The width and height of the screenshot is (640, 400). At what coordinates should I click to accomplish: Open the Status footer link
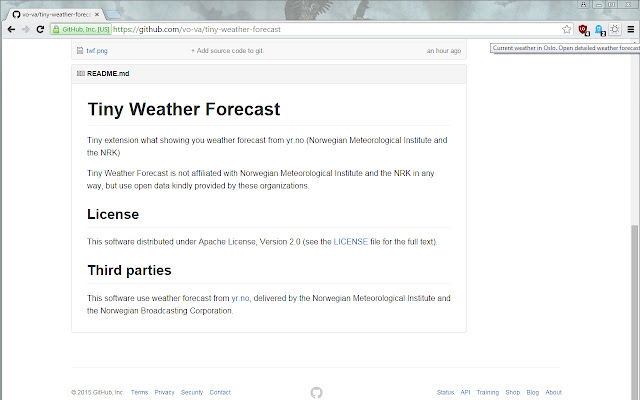click(445, 392)
